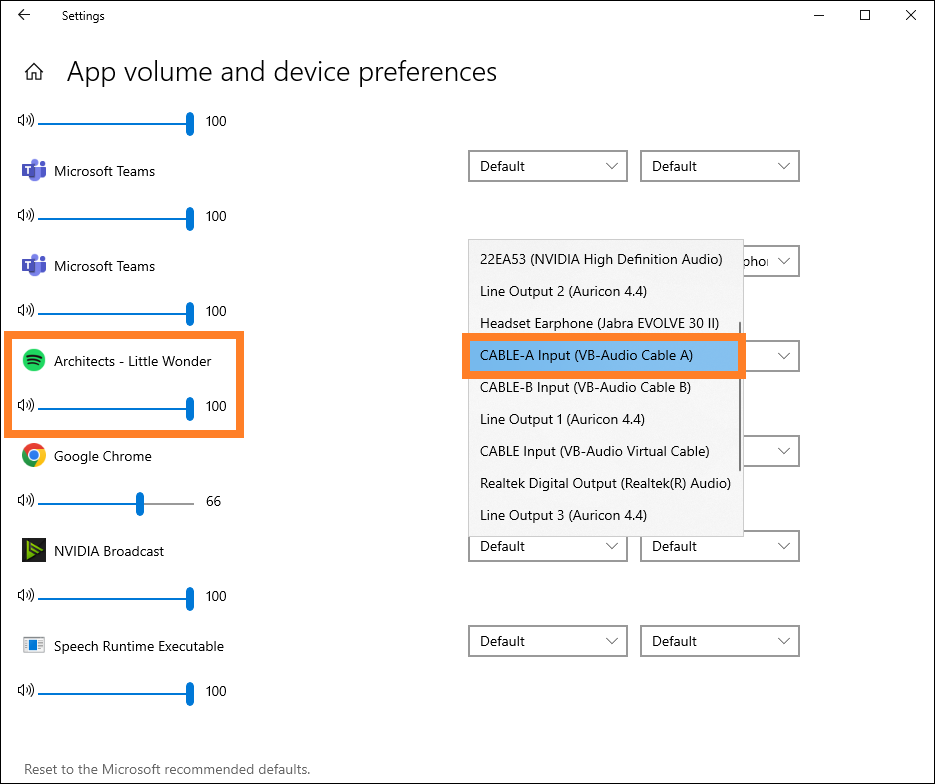This screenshot has width=935, height=784.
Task: Click 'Reset to the Microsoft recommended defaults.' text
Action: pyautogui.click(x=167, y=769)
